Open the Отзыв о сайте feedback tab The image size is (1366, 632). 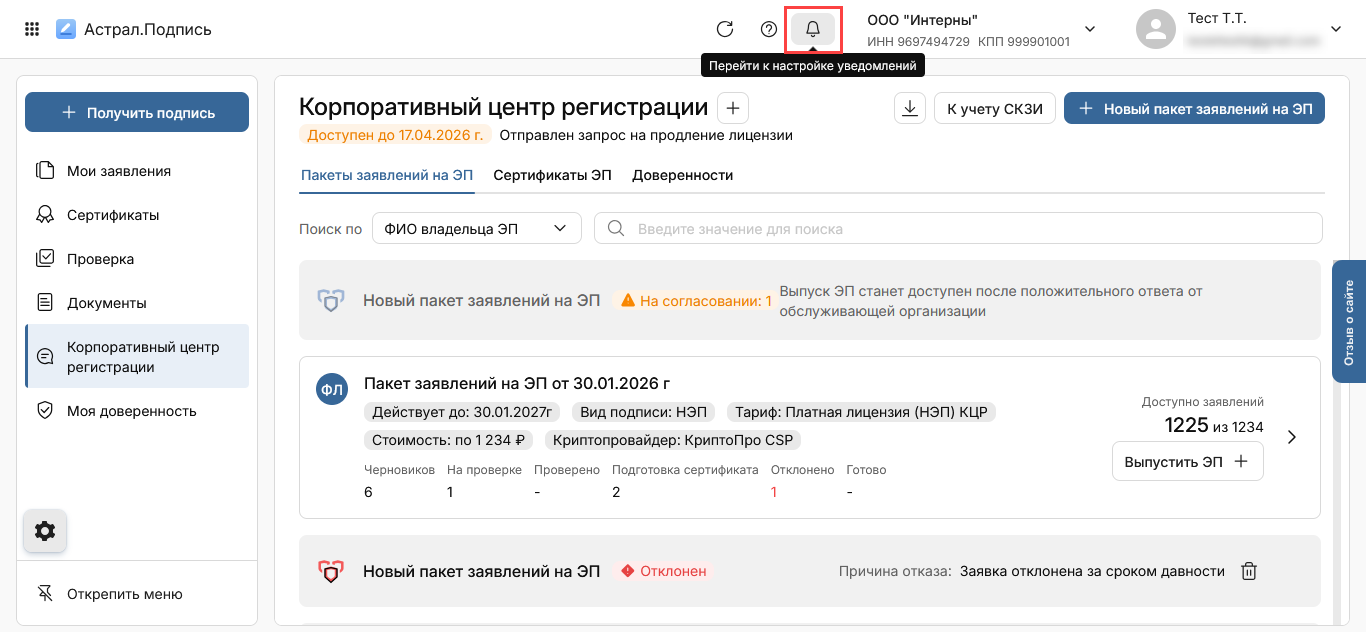(1348, 322)
